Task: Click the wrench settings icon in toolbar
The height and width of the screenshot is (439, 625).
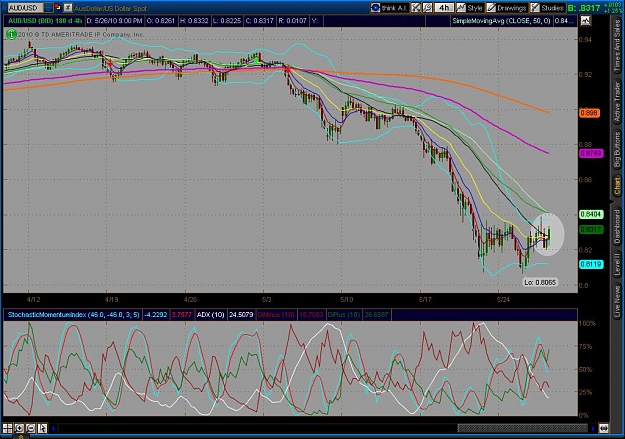Action: [x=427, y=8]
